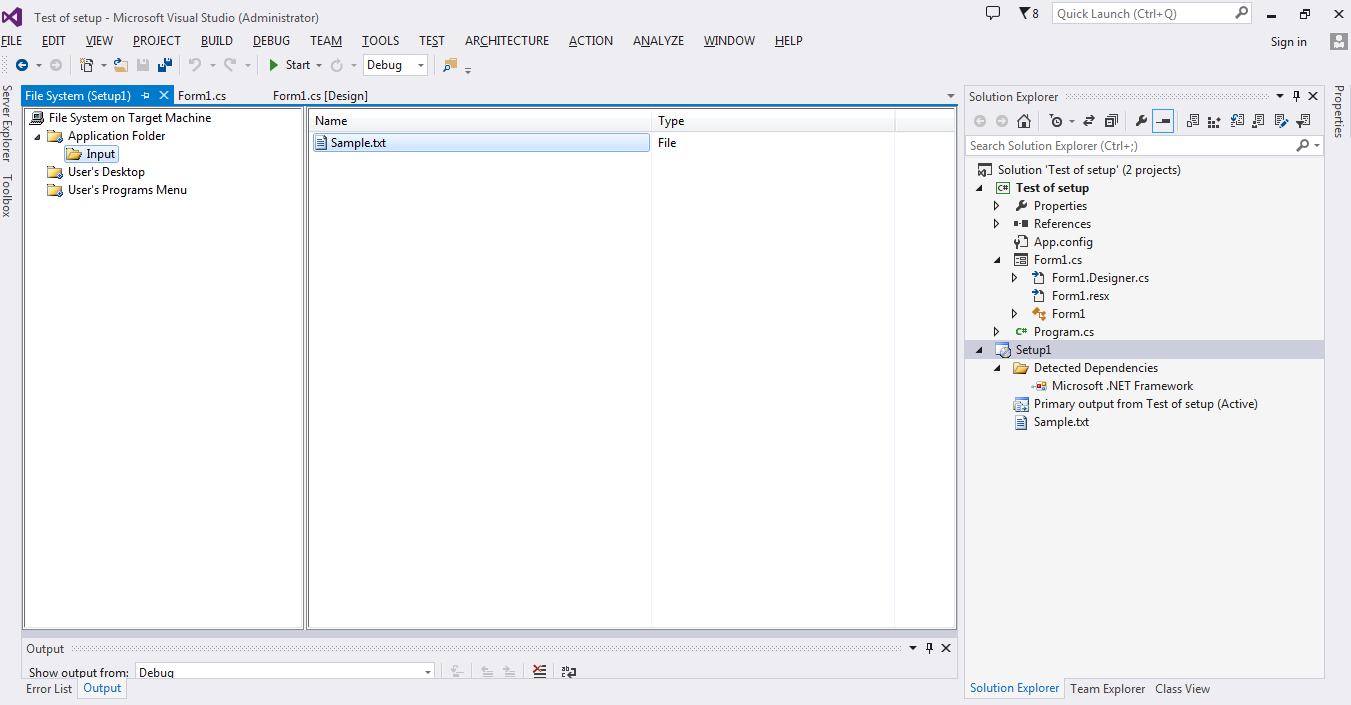Click the Save All icon
Image resolution: width=1351 pixels, height=705 pixels.
165,65
